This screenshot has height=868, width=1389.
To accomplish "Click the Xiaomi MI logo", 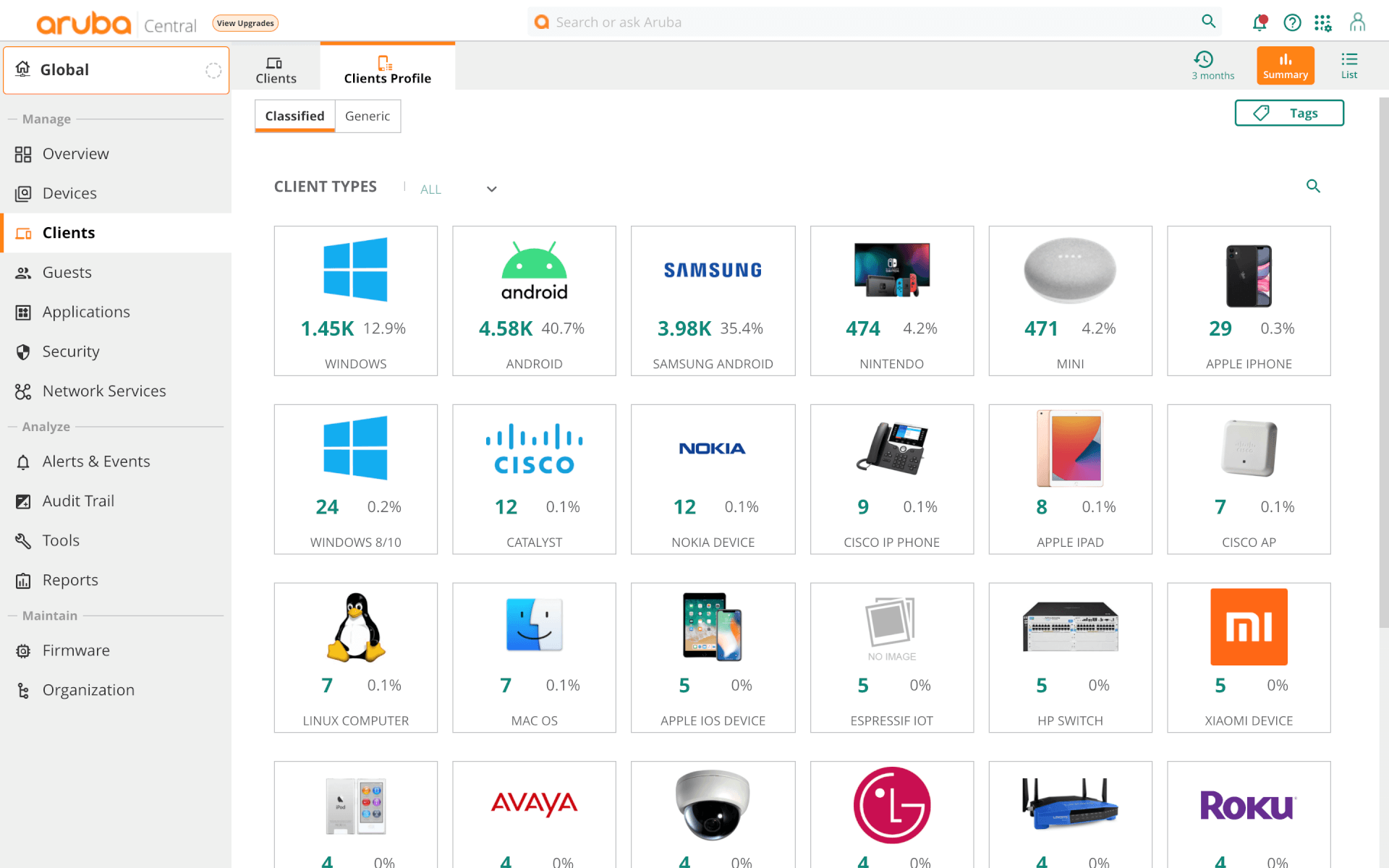I will coord(1249,626).
